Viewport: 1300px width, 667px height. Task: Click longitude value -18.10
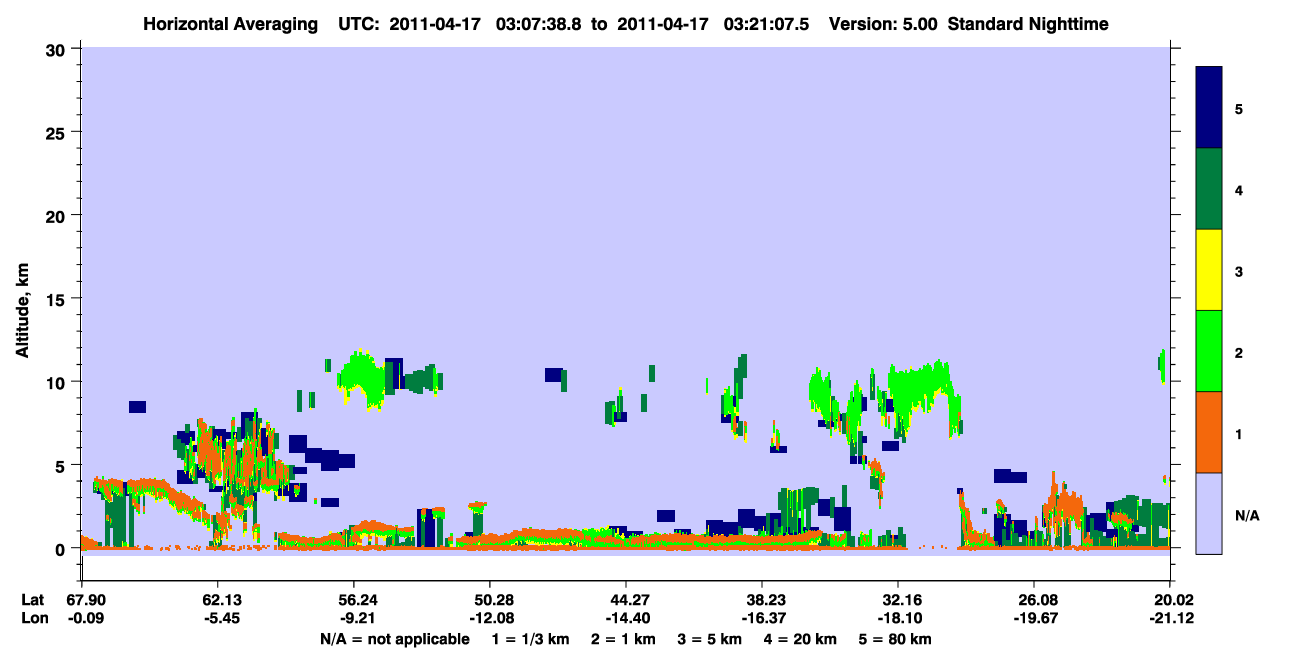pos(898,619)
